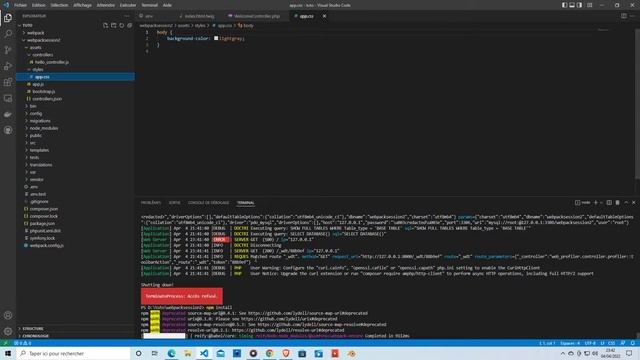
Task: Open the Fichier menu
Action: point(20,5)
